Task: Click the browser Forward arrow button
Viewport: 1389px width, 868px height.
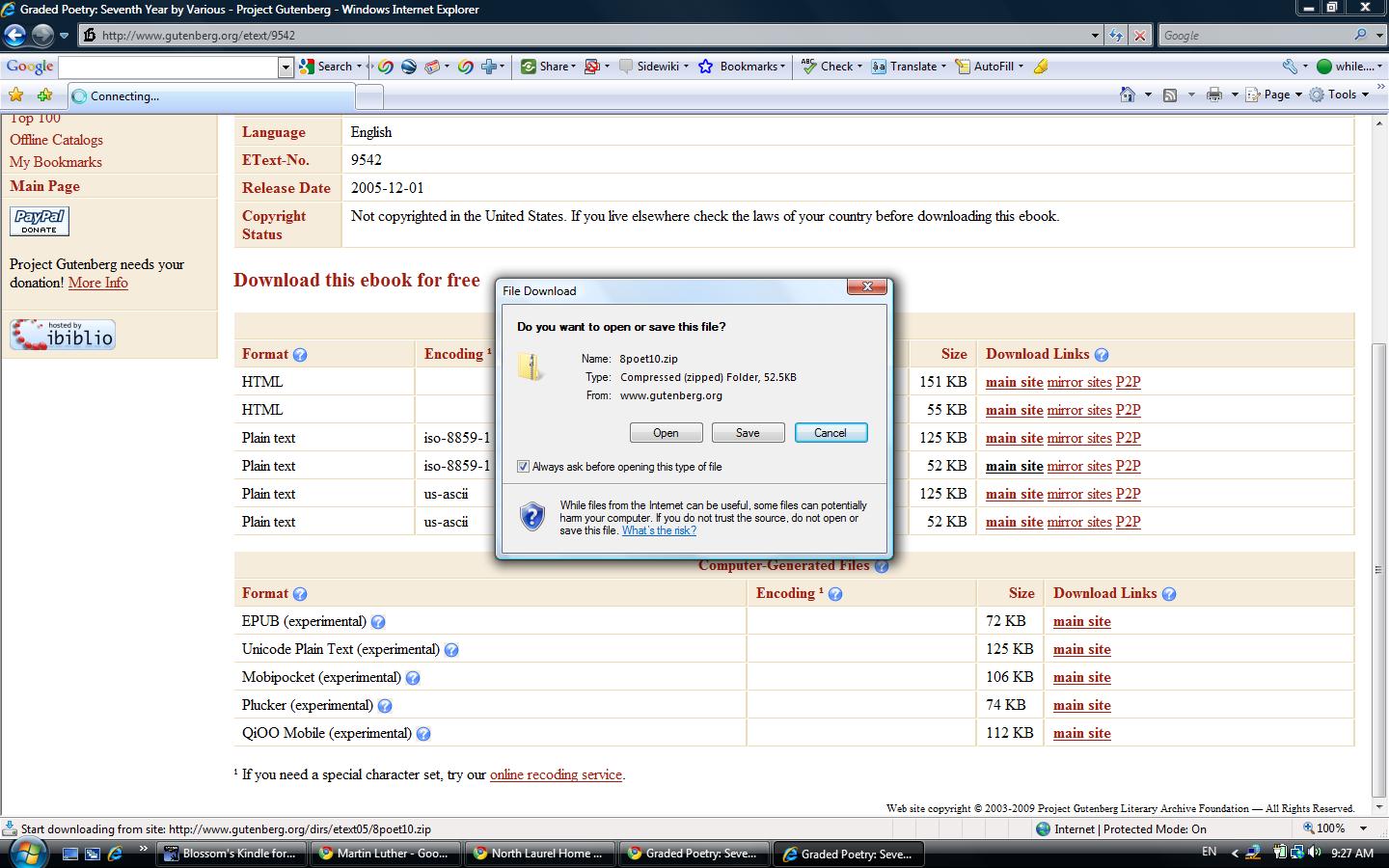Action: pos(42,36)
